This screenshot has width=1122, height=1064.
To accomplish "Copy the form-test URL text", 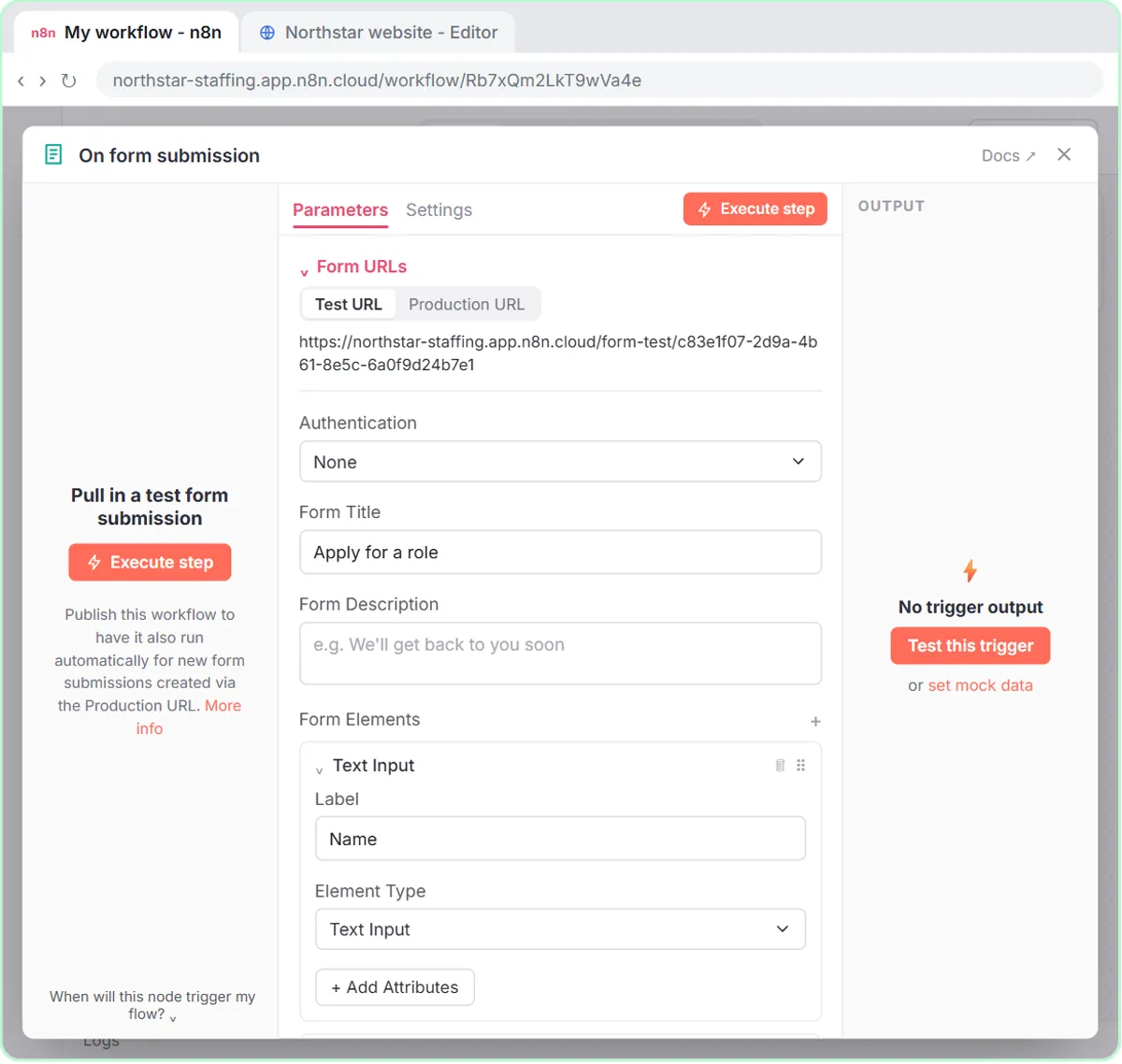I will coord(558,353).
